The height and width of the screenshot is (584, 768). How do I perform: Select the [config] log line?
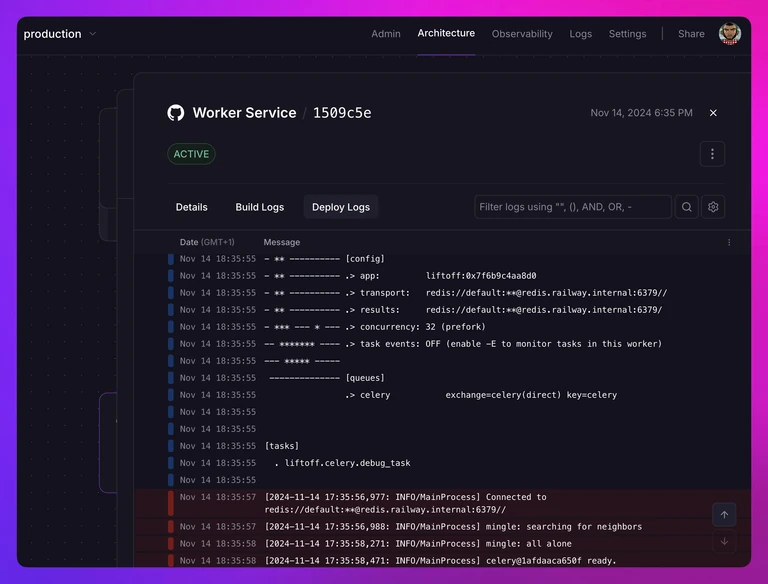coord(442,259)
